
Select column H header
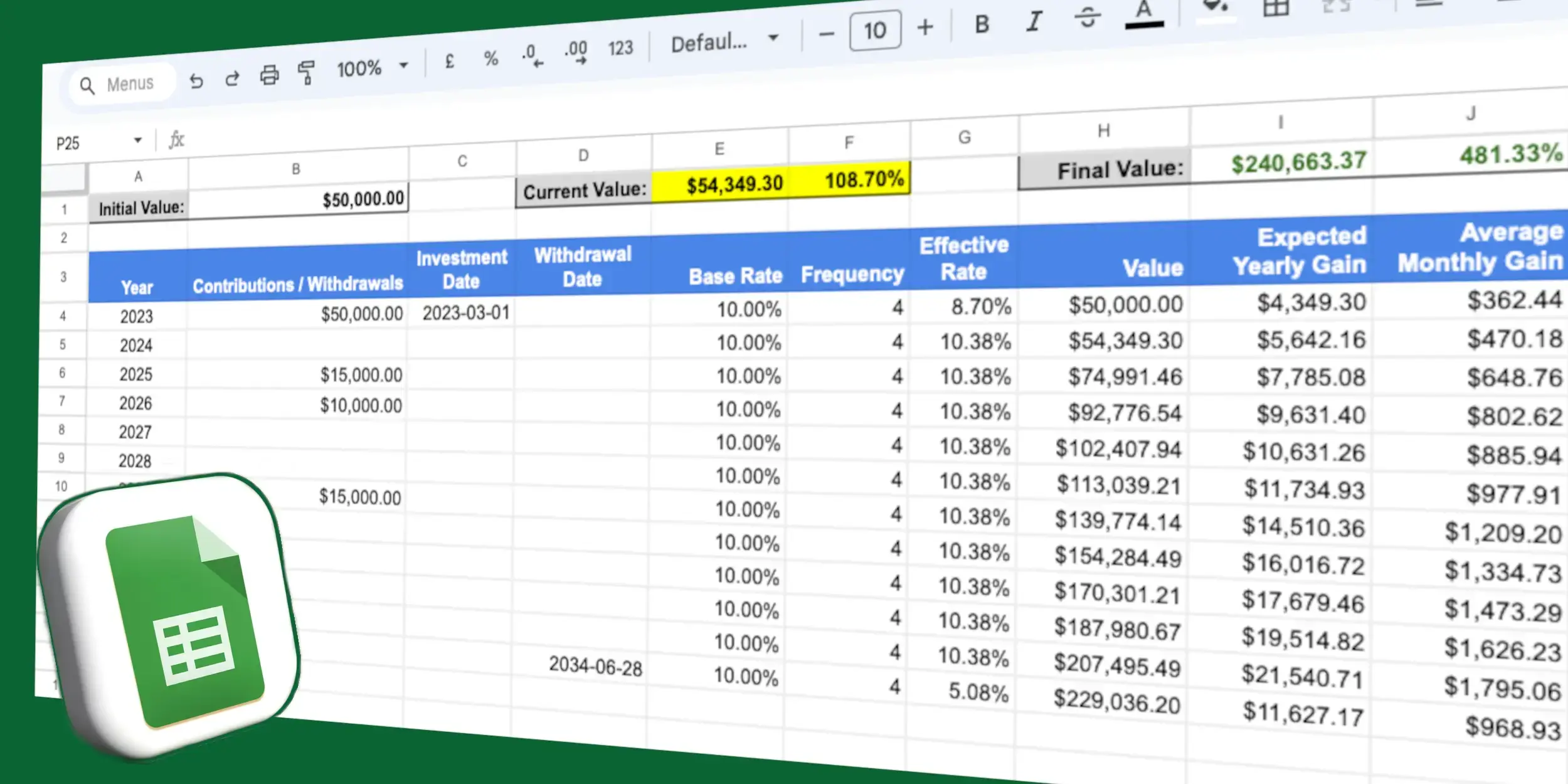[x=1104, y=130]
